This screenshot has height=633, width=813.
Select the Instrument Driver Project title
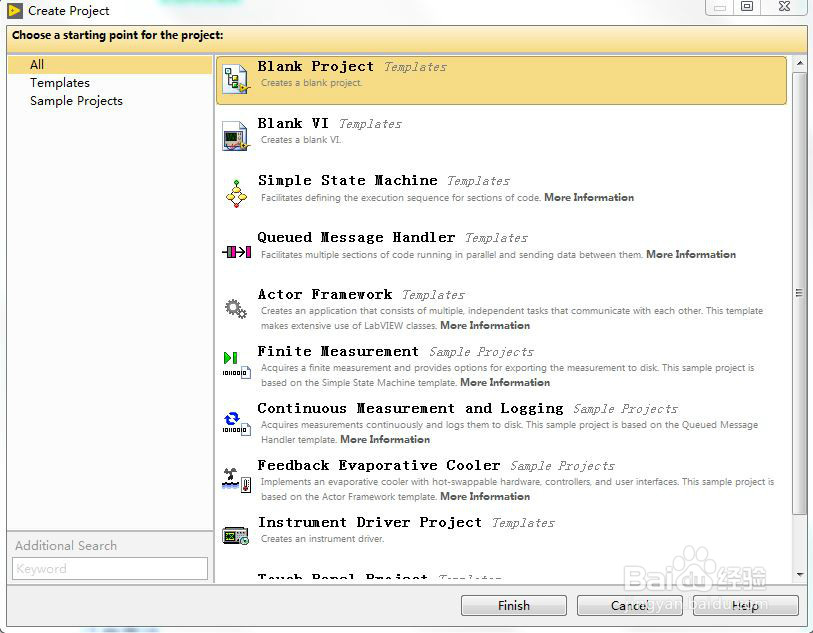(x=370, y=523)
